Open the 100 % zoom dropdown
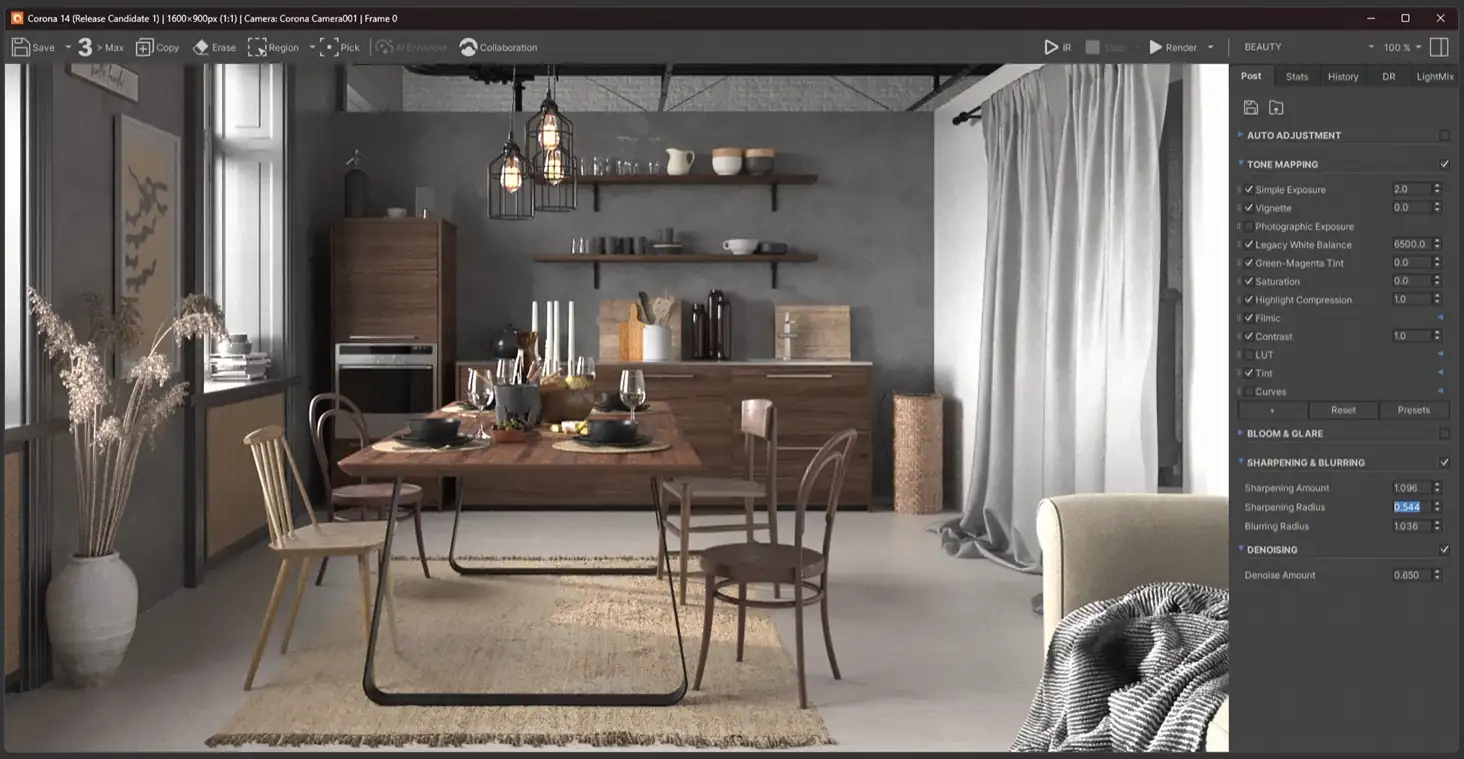 tap(1402, 47)
